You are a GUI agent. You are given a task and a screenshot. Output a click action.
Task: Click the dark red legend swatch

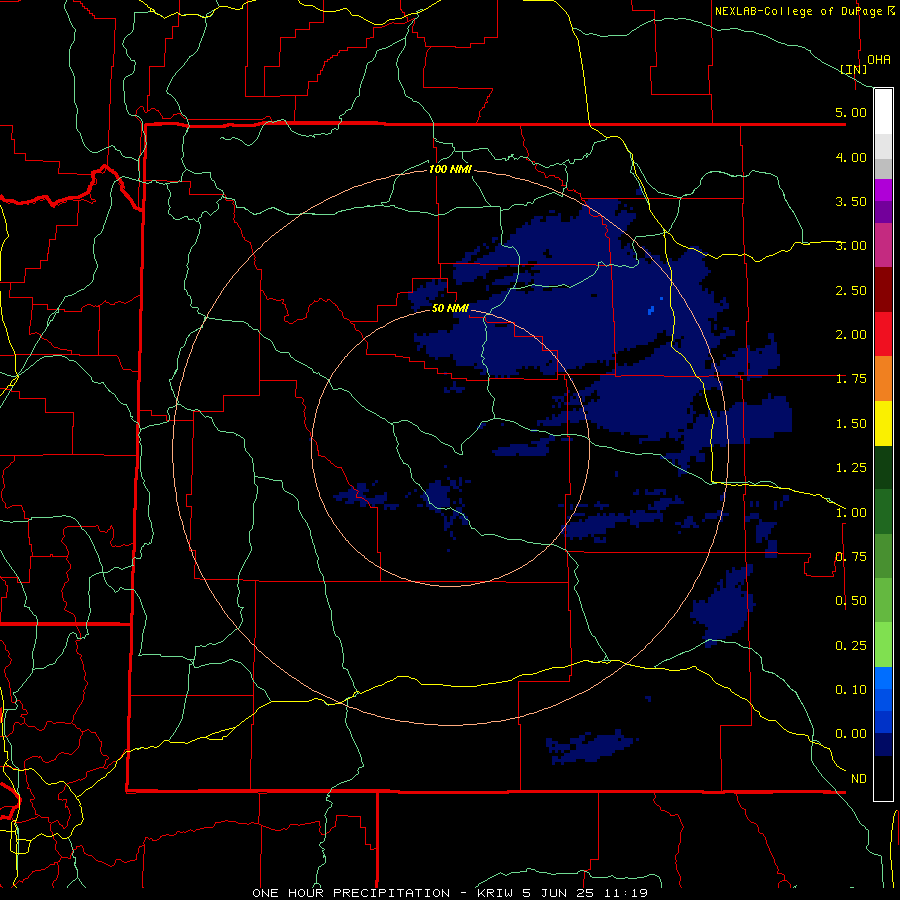tap(883, 290)
